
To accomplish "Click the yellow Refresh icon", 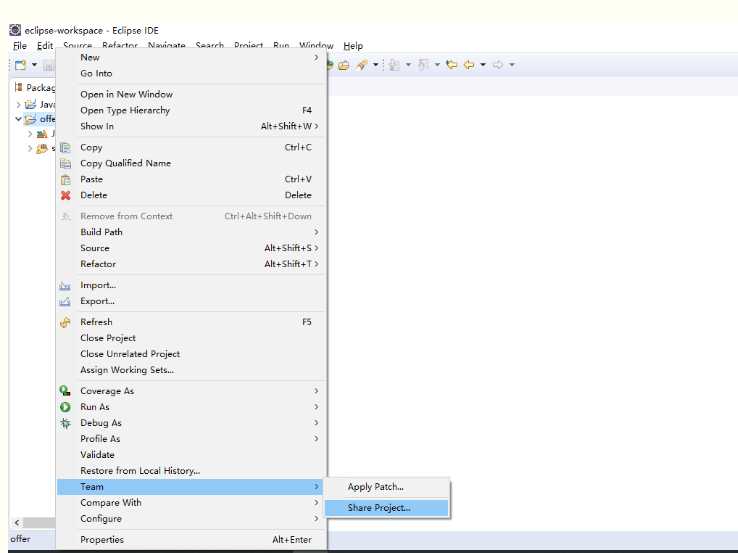I will [65, 322].
